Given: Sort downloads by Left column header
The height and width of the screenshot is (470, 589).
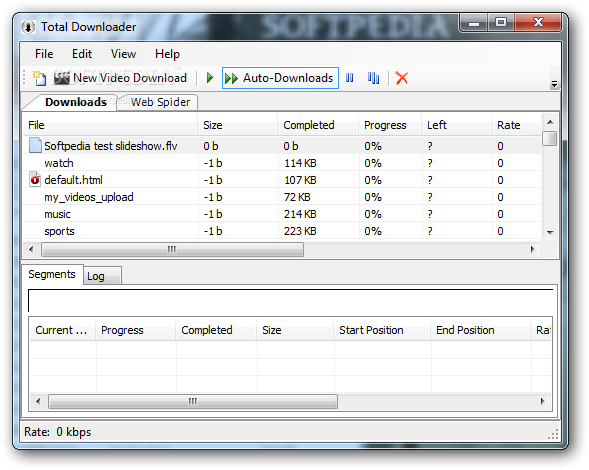Looking at the screenshot, I should pyautogui.click(x=456, y=125).
